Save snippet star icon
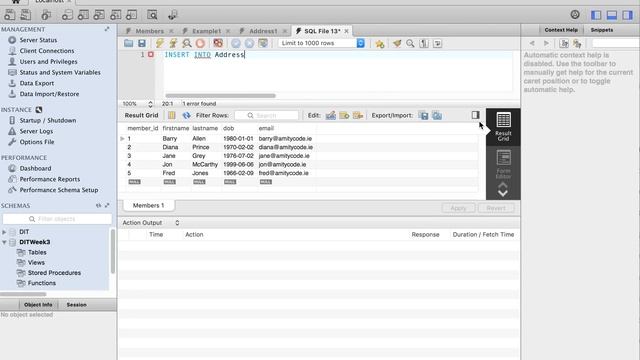This screenshot has height=360, width=640. 380,43
